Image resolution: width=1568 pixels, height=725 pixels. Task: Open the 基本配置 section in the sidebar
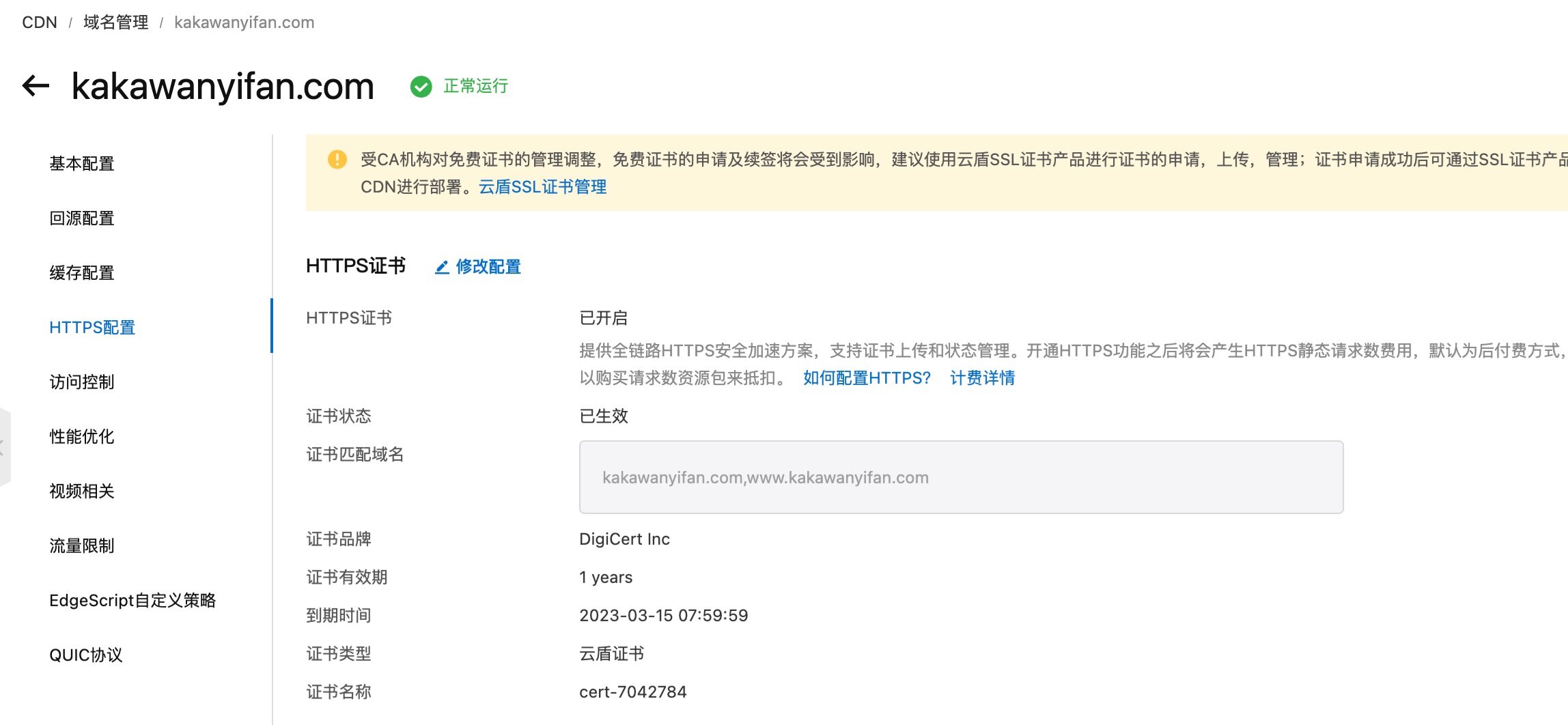[81, 163]
